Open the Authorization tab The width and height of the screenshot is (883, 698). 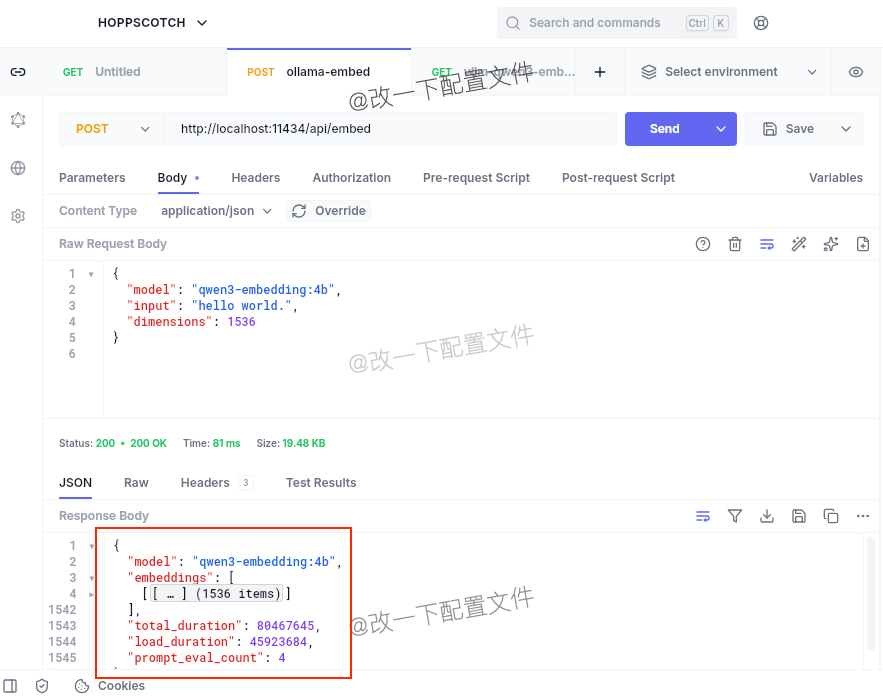[351, 178]
